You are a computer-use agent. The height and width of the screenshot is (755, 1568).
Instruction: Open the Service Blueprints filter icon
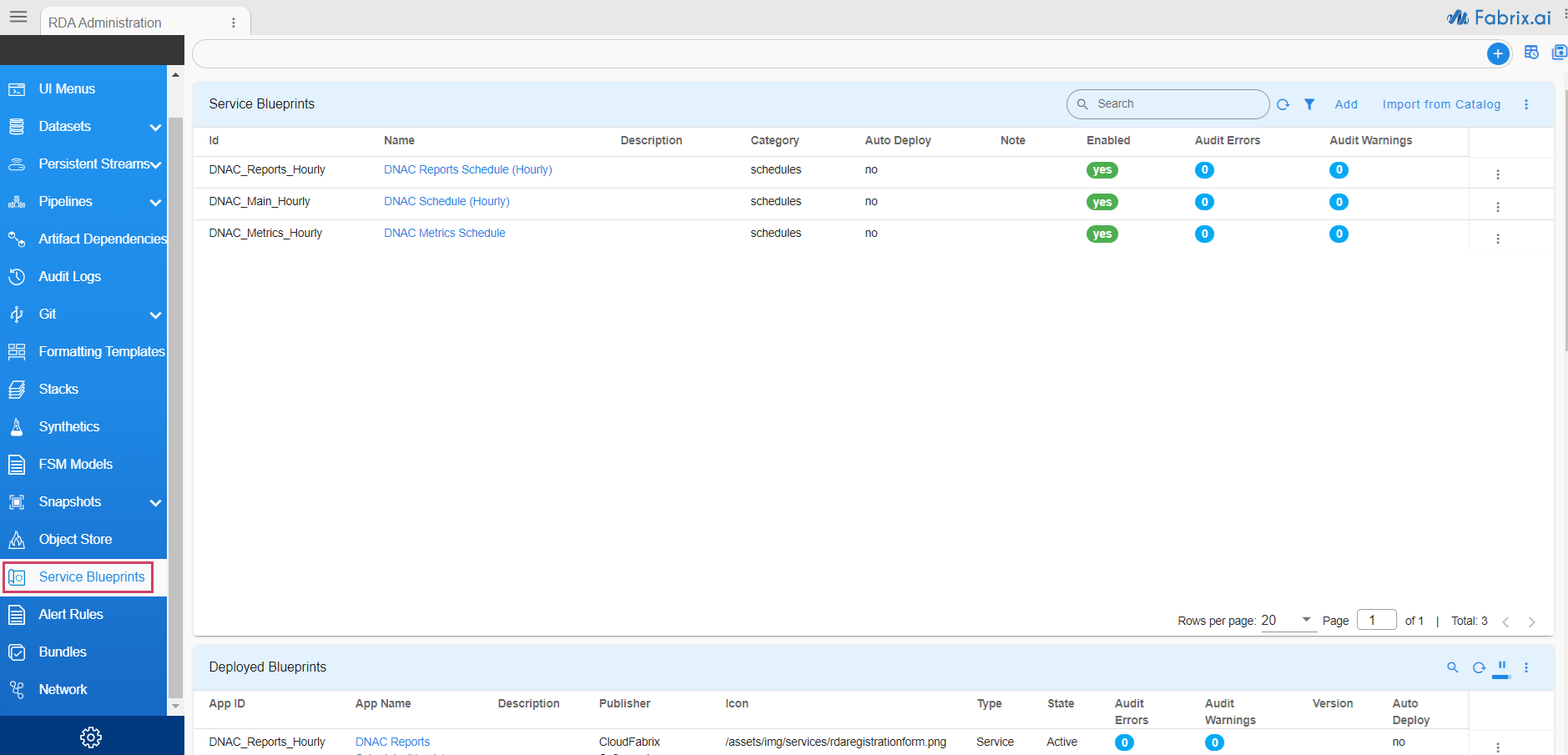tap(1309, 104)
